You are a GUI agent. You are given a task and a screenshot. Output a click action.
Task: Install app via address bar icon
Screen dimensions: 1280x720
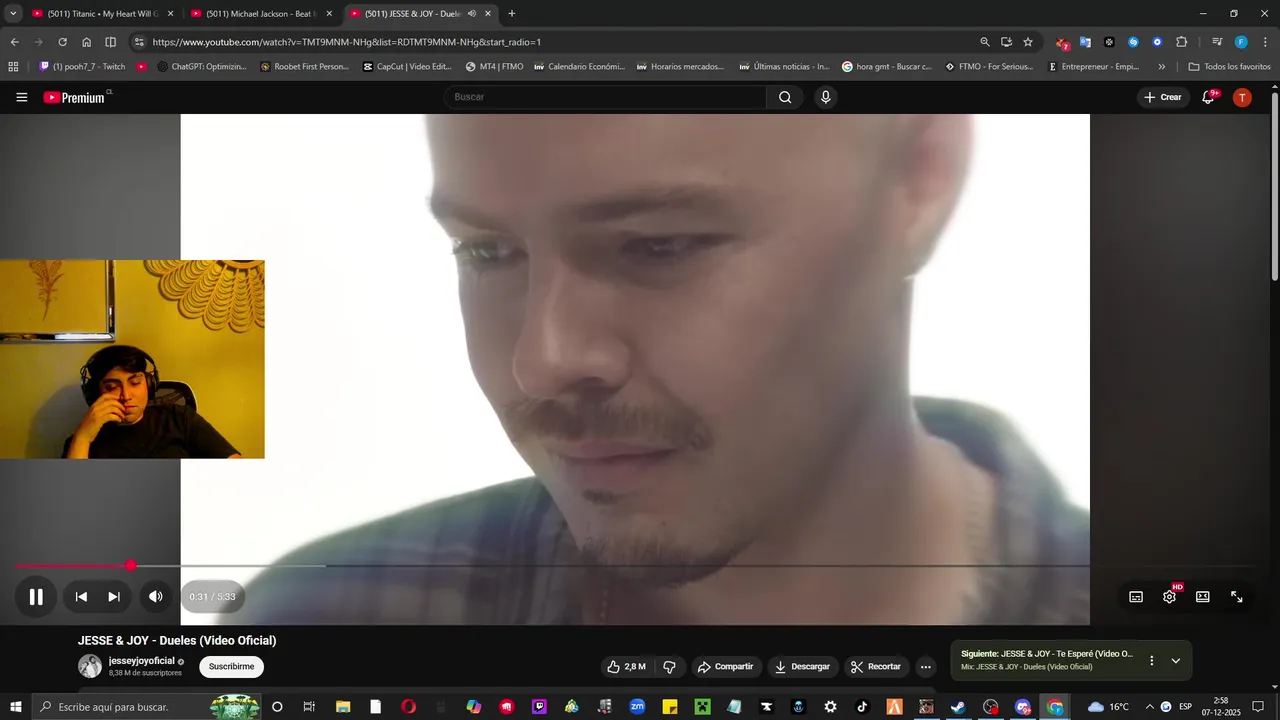(x=1006, y=42)
